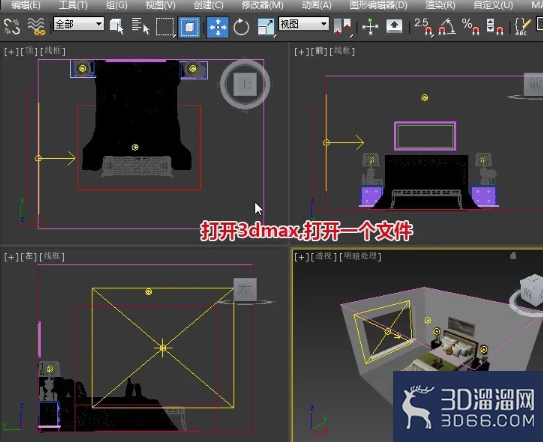The width and height of the screenshot is (543, 442).
Task: Open the 动画(A) menu
Action: 317,5
